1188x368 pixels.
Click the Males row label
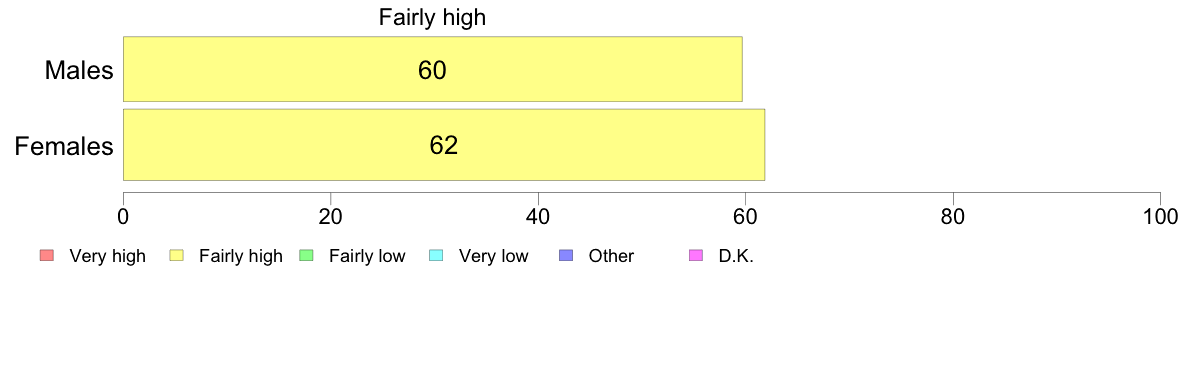[x=80, y=70]
